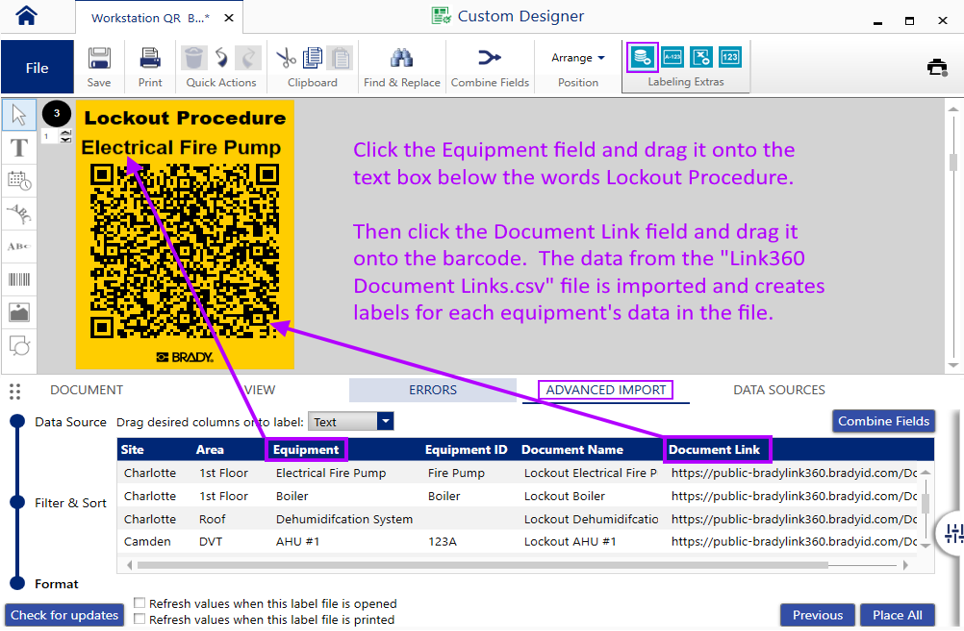Image resolution: width=964 pixels, height=631 pixels.
Task: Open the label count stepper control
Action: point(58,135)
